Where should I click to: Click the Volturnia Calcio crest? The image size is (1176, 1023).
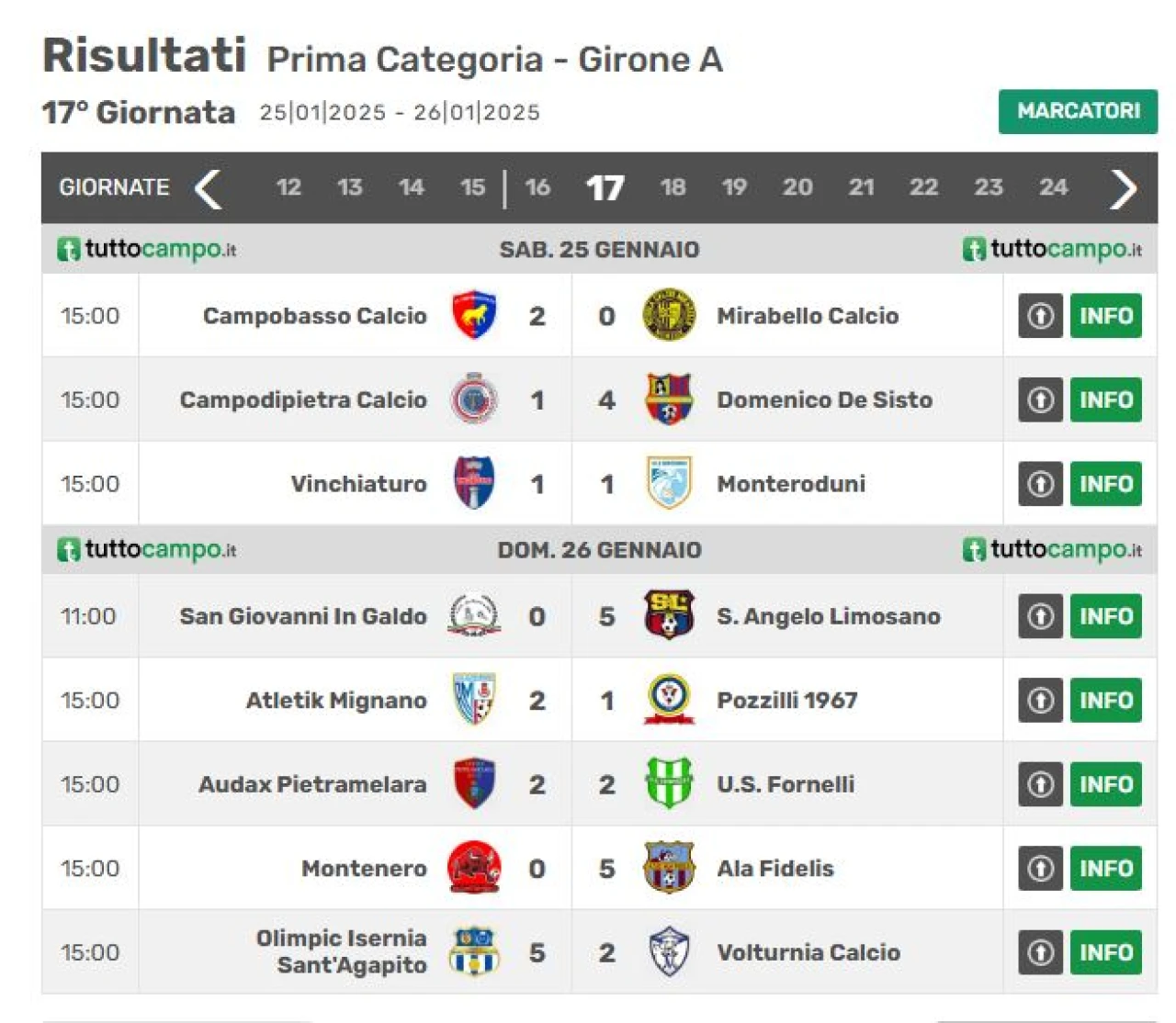(x=668, y=951)
